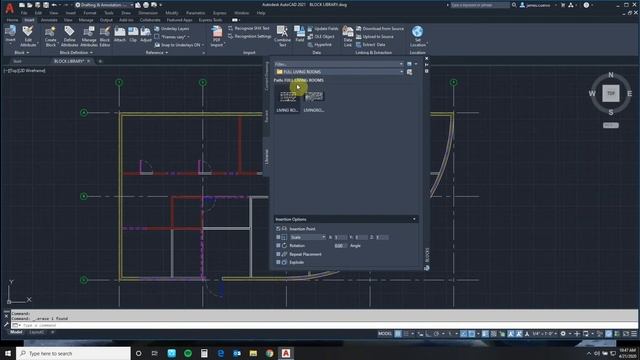Open the Drafting & Annotation workspace dropdown
This screenshot has height=360, width=640.
(x=104, y=5)
